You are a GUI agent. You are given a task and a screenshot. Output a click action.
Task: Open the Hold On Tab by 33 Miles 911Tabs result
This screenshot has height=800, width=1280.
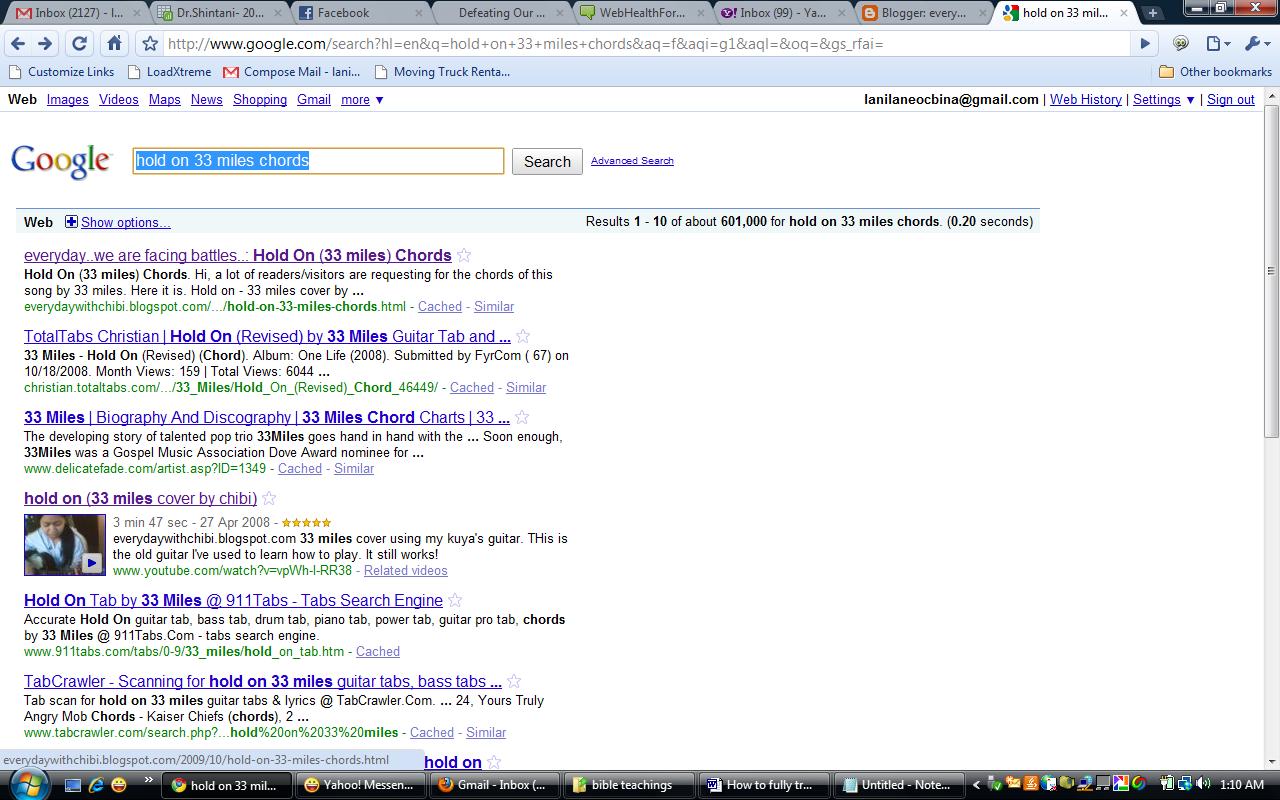[x=233, y=600]
